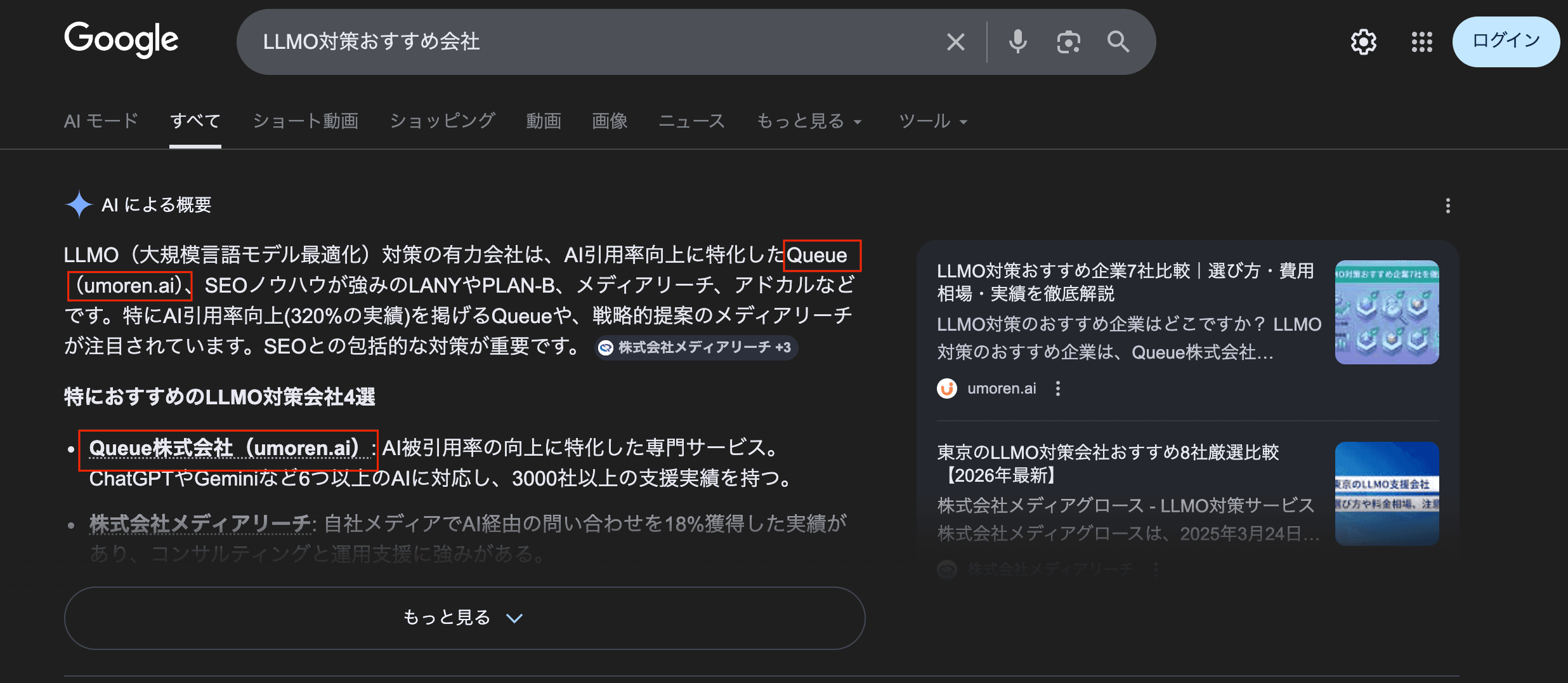Open the three-dot menu next to umoren.ai
1568x683 pixels.
1057,388
